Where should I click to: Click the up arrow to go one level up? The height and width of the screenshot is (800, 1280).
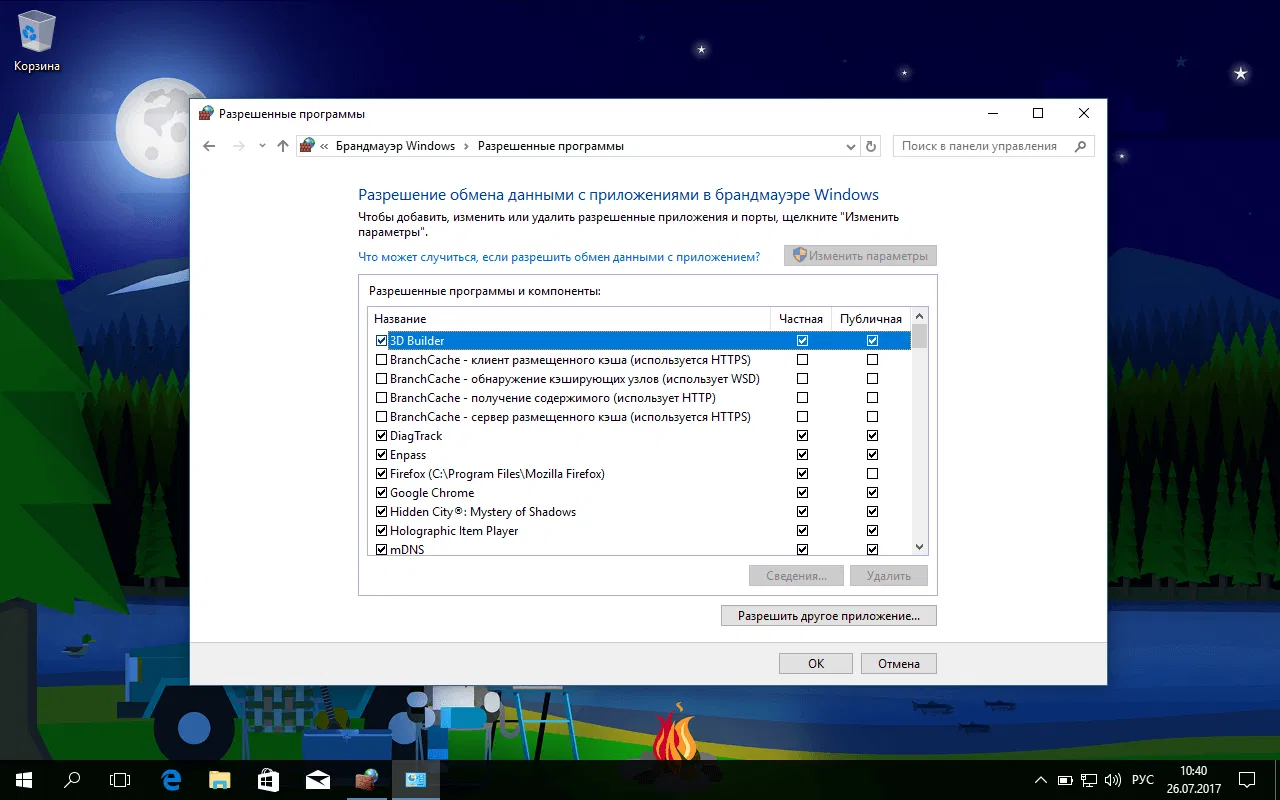[283, 146]
